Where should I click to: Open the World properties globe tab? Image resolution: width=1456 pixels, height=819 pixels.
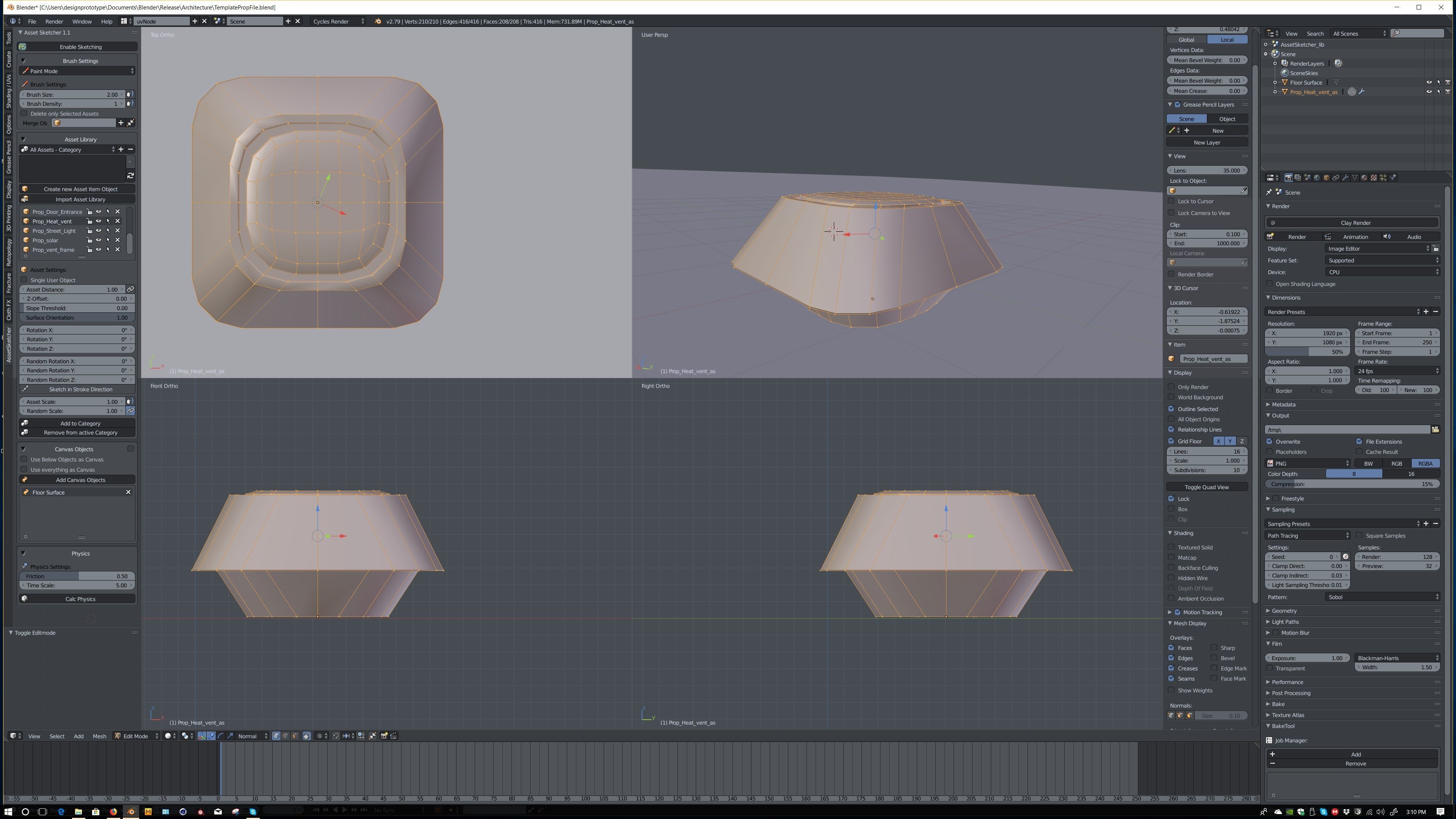tap(1317, 177)
